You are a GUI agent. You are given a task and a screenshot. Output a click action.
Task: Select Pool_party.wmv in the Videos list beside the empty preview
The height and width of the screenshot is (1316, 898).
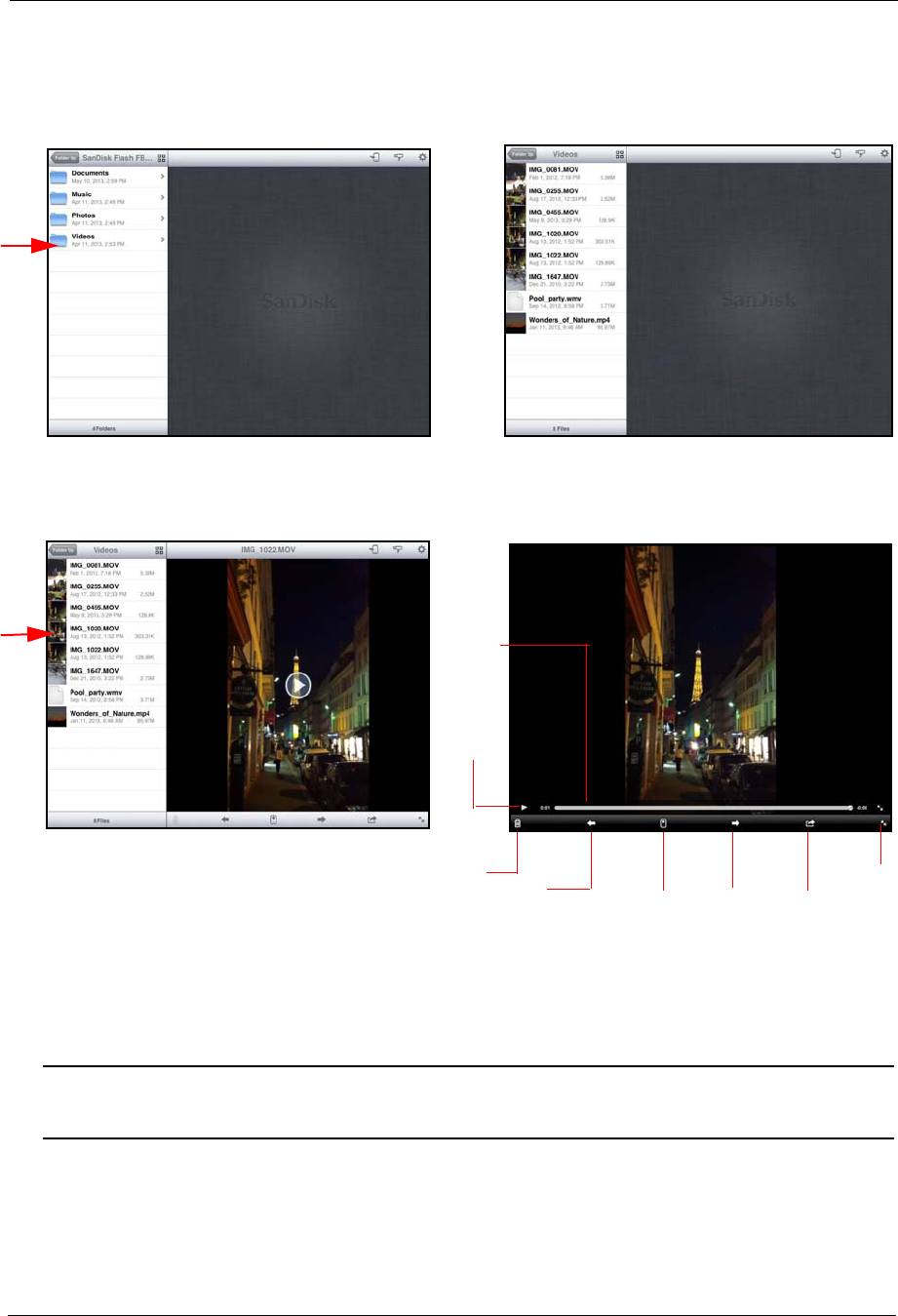[566, 301]
